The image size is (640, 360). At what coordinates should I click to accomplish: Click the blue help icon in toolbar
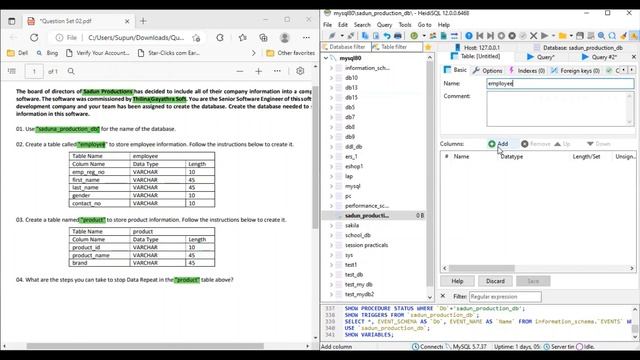point(469,36)
